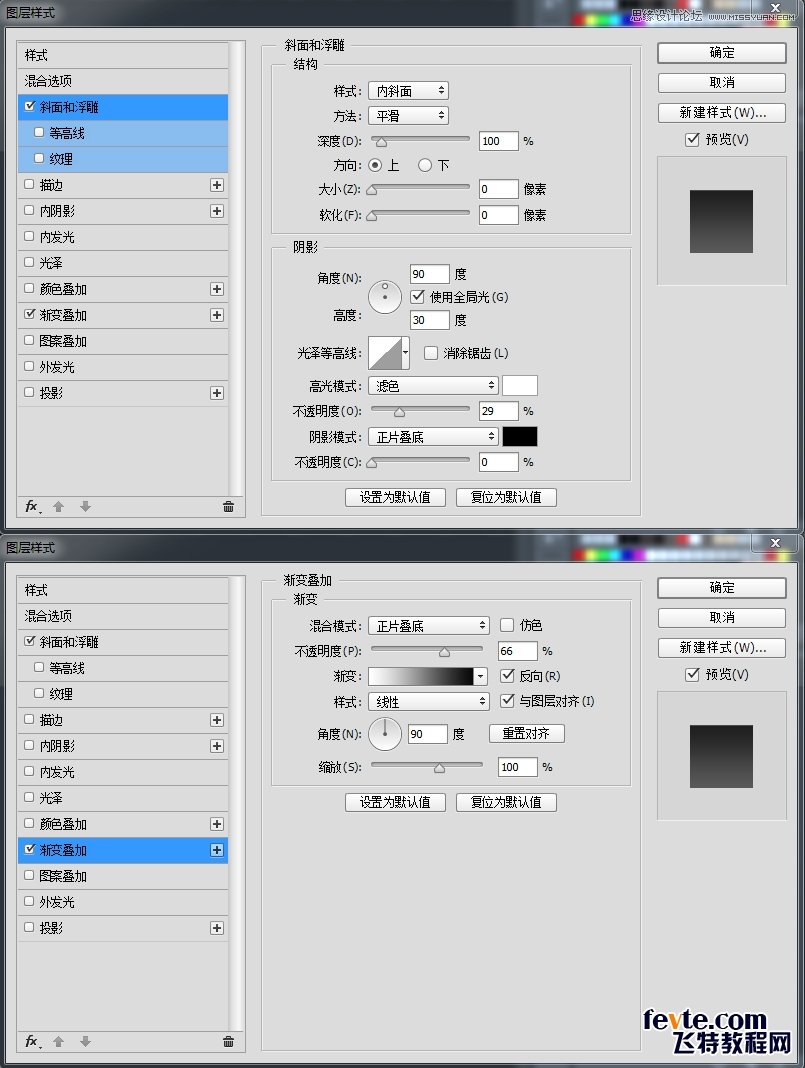Add another 渐变叠加 effect in bottom dialog
805x1068 pixels.
(x=217, y=850)
